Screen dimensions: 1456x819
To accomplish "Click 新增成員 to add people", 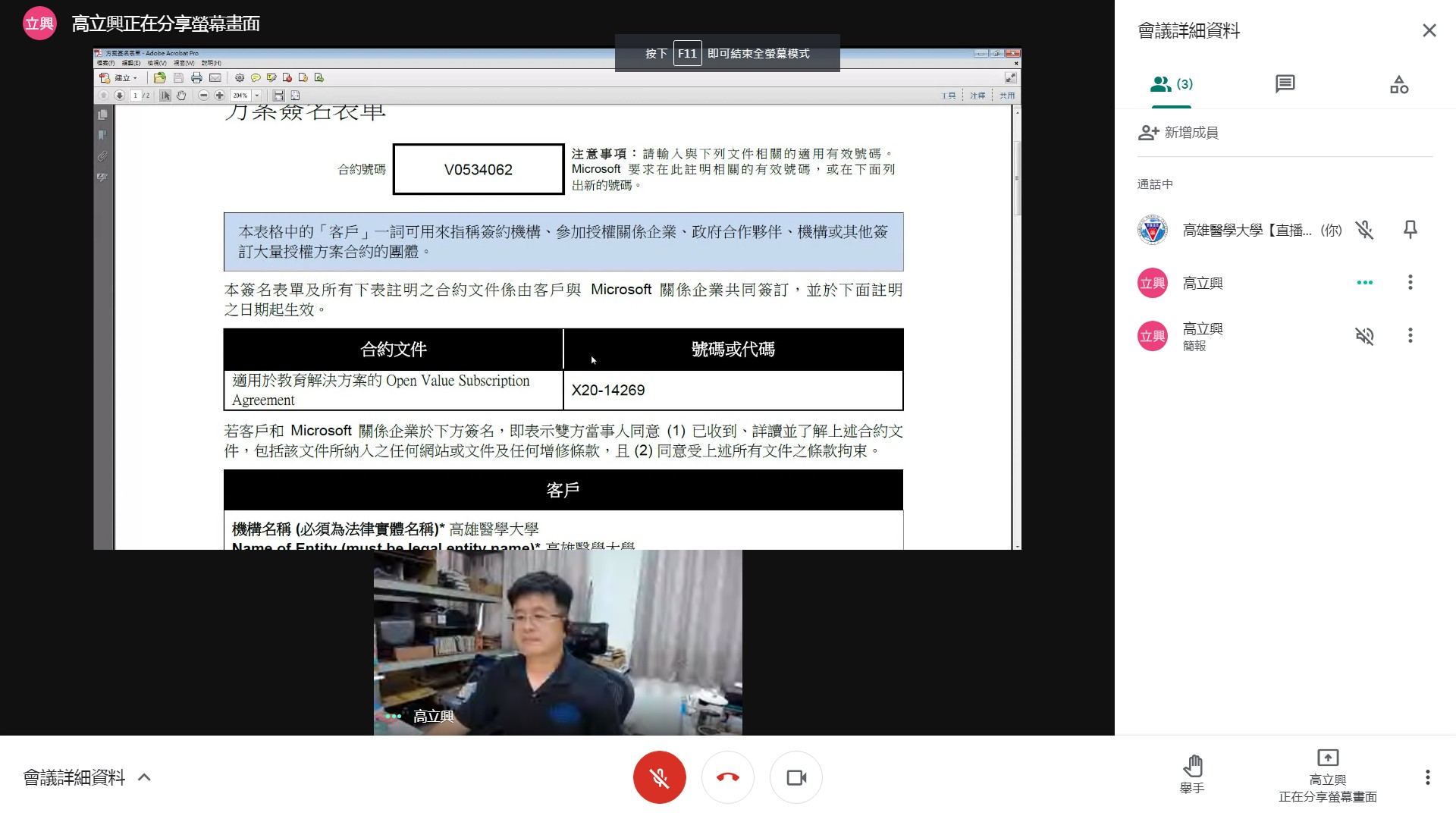I will point(1178,133).
